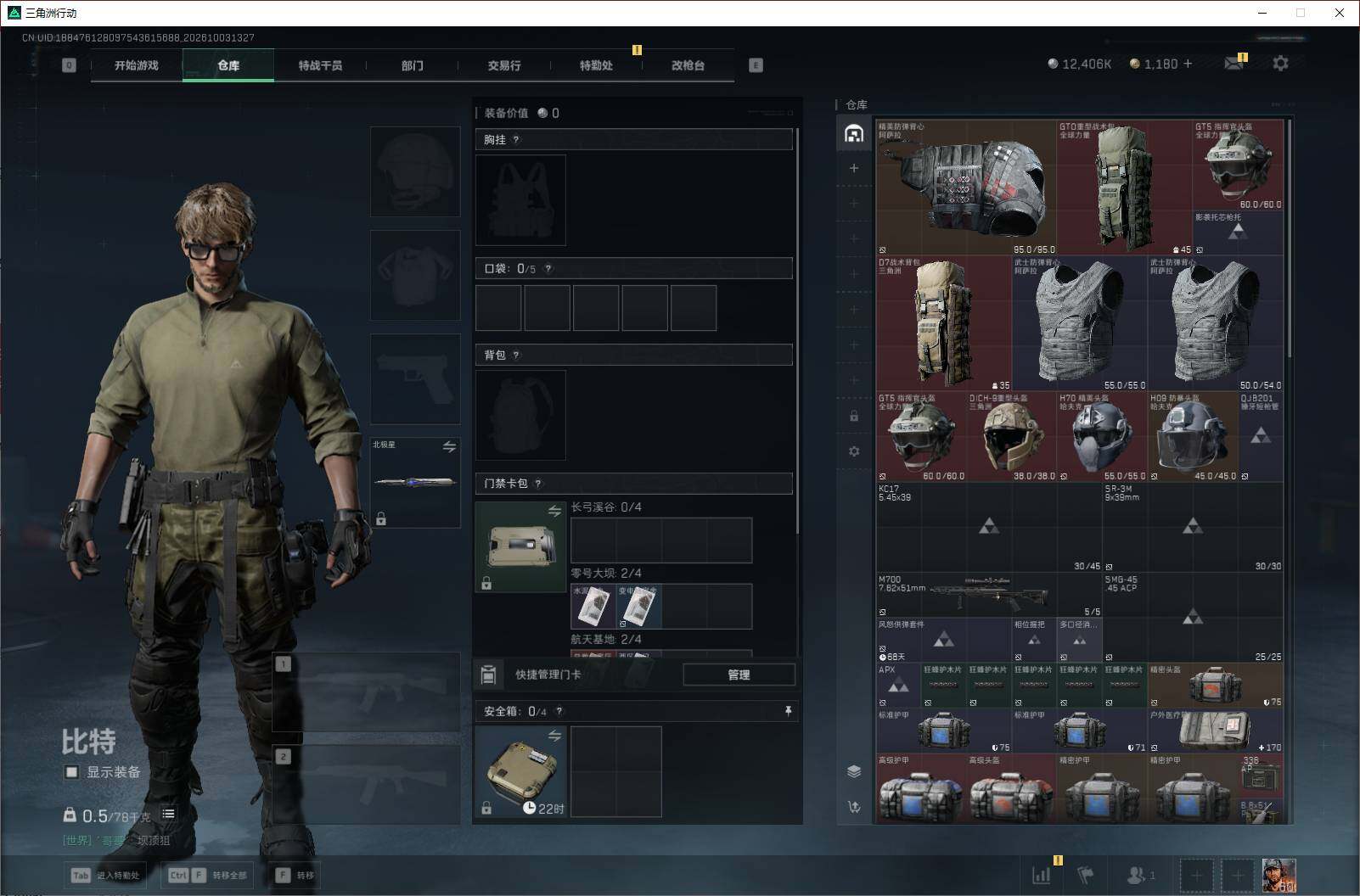Image resolution: width=1360 pixels, height=896 pixels.
Task: Add currency with the plus beside 1,180
Action: 1188,64
